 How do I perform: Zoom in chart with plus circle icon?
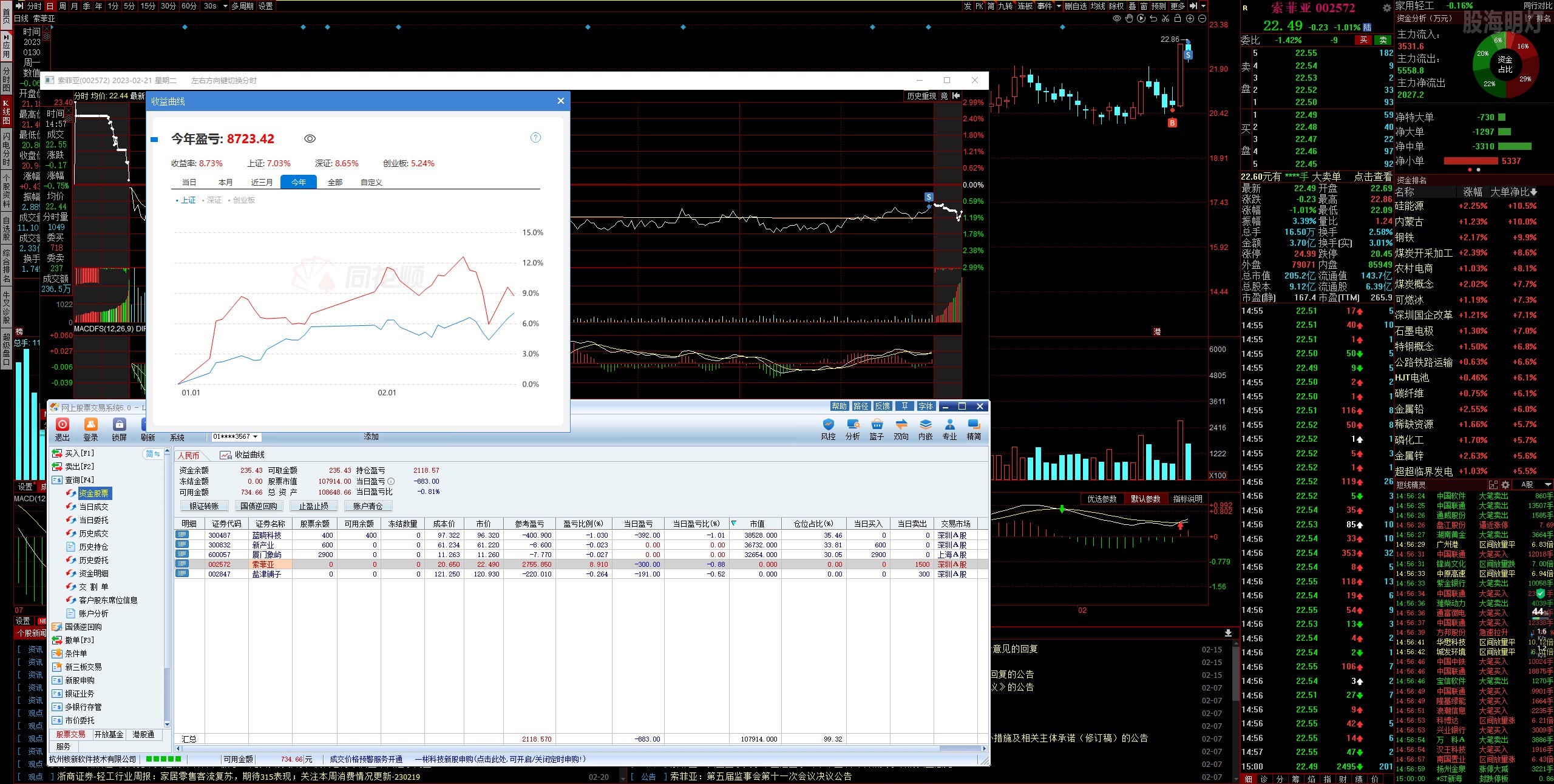pyautogui.click(x=1190, y=18)
